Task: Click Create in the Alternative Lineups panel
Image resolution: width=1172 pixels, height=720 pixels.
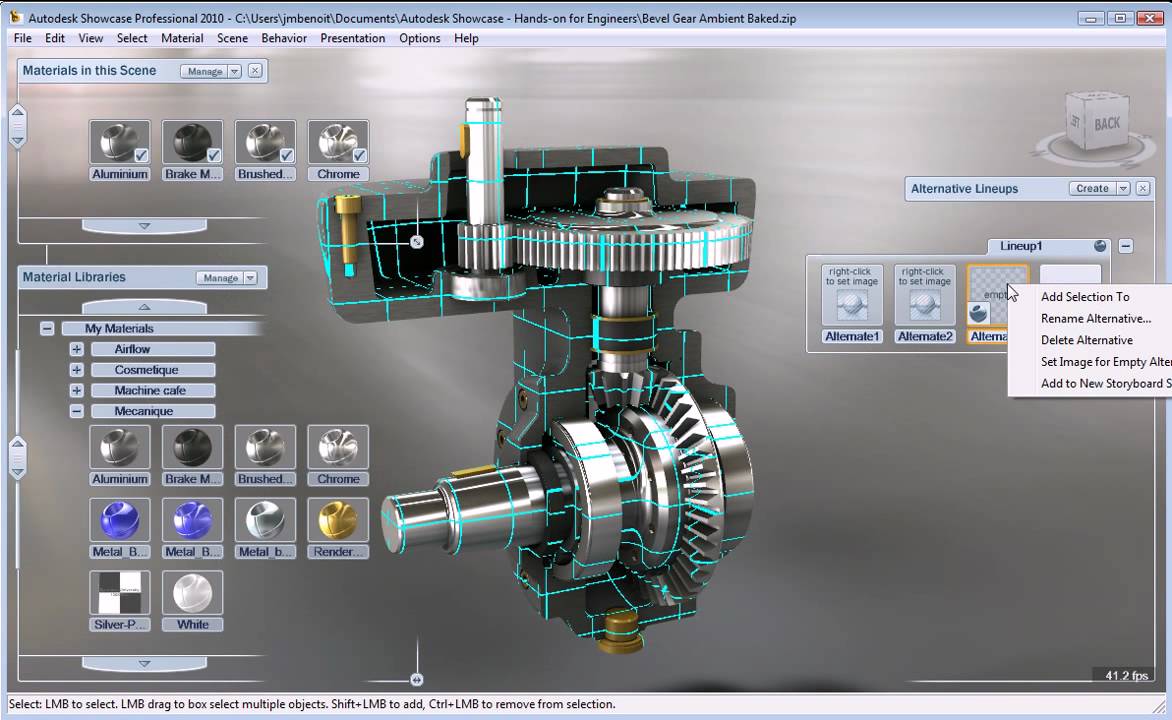Action: click(x=1094, y=187)
